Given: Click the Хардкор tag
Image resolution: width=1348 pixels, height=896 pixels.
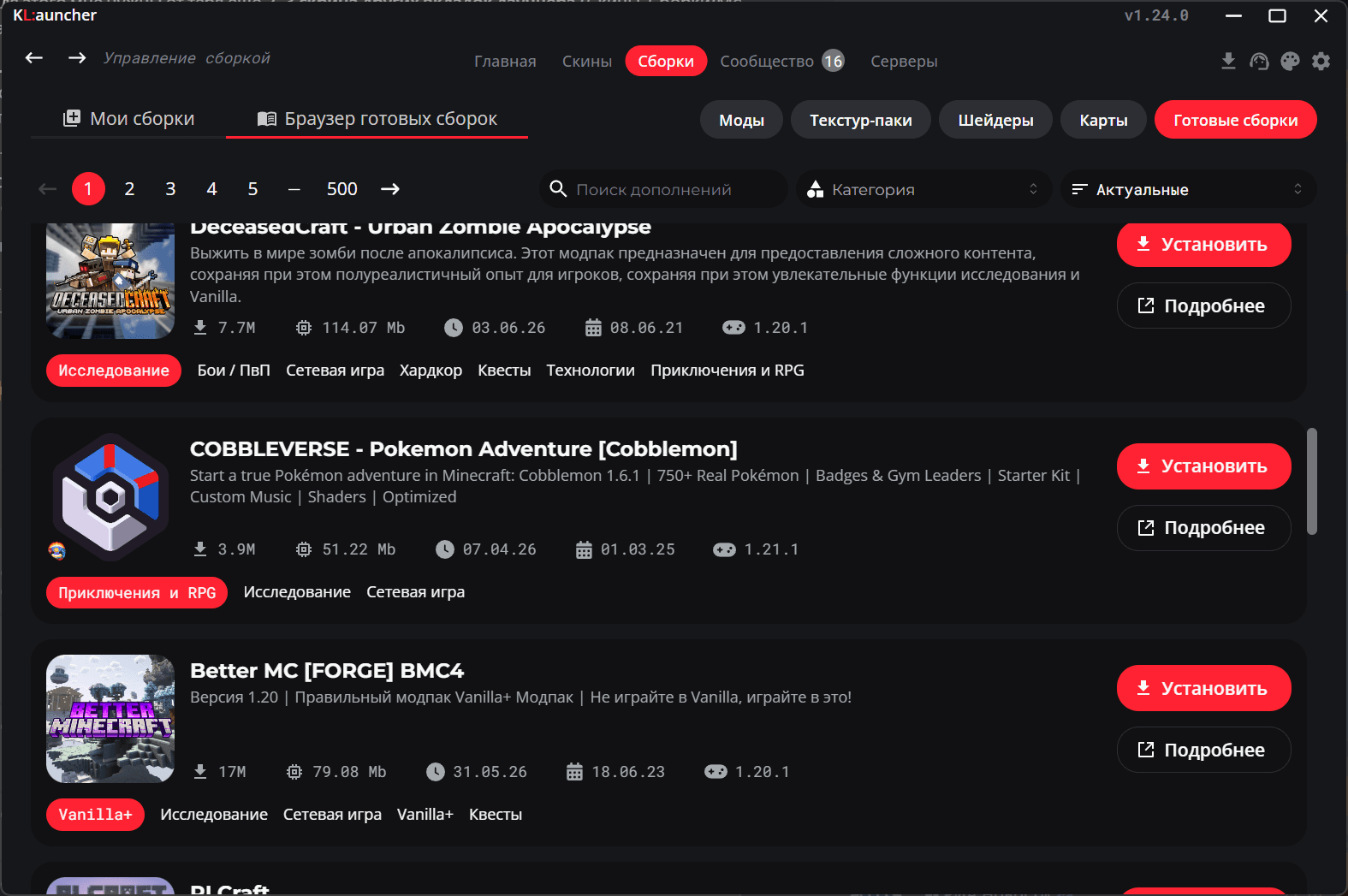Looking at the screenshot, I should click(431, 371).
